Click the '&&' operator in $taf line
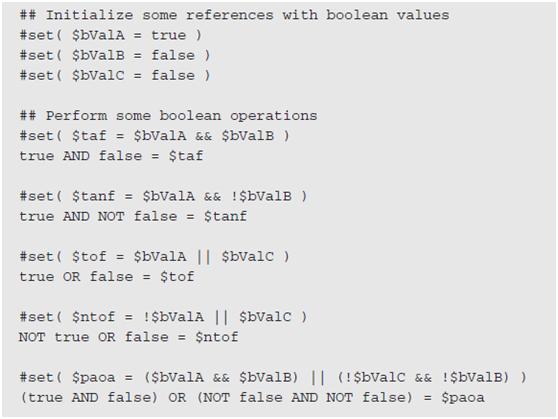558x419 pixels. (204, 136)
